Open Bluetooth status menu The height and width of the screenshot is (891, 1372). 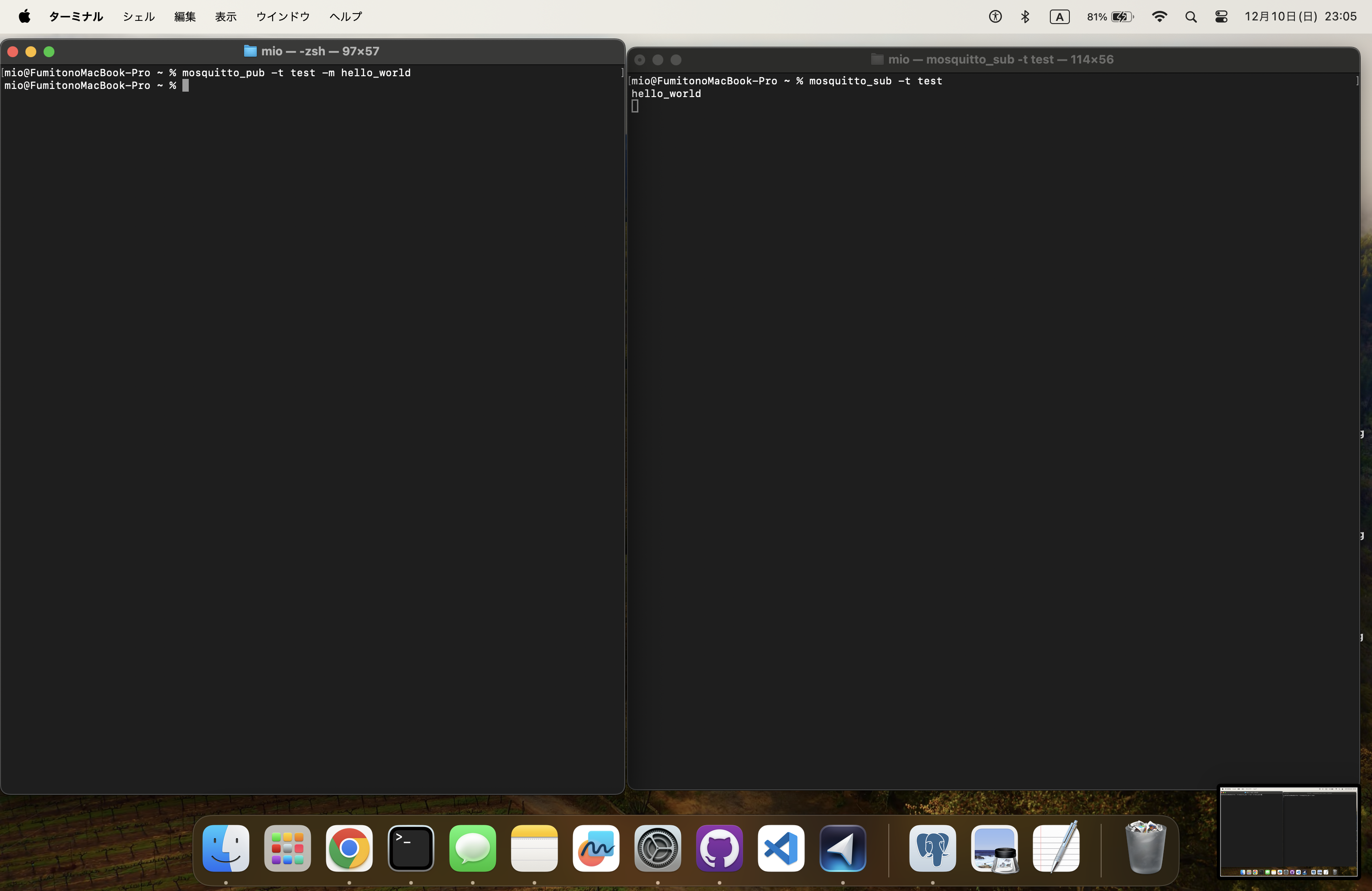1024,17
